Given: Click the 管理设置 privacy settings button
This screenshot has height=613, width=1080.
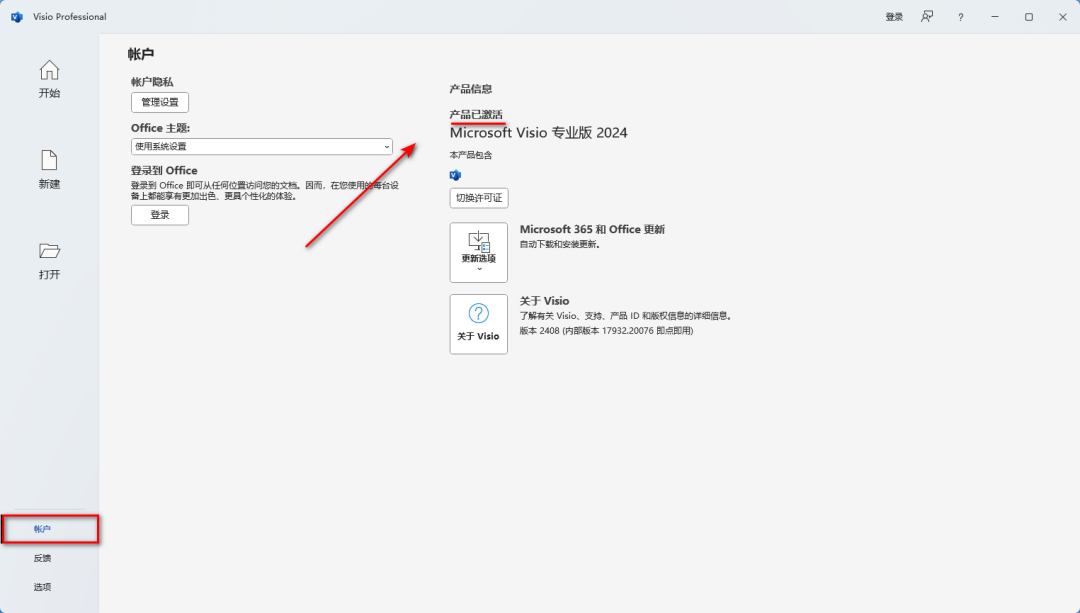Looking at the screenshot, I should click(160, 101).
